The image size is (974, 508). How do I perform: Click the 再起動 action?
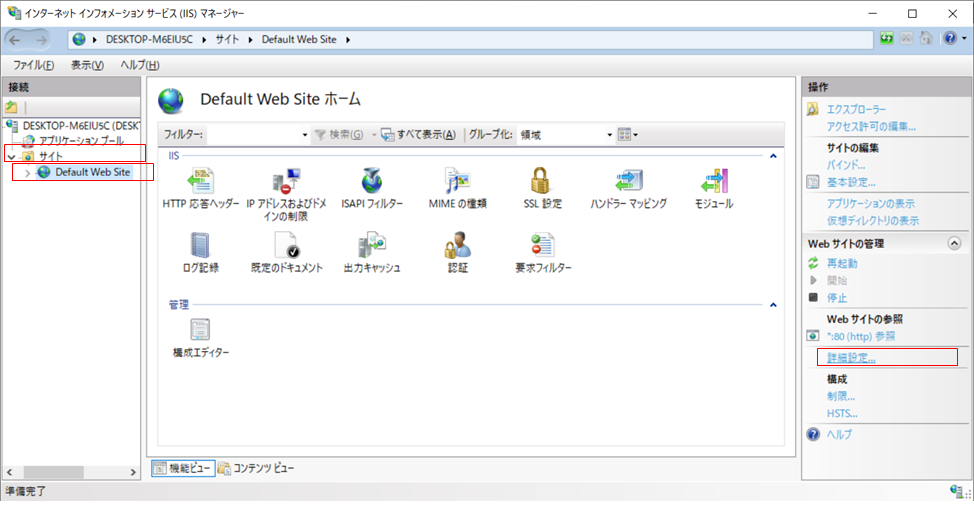tap(842, 263)
